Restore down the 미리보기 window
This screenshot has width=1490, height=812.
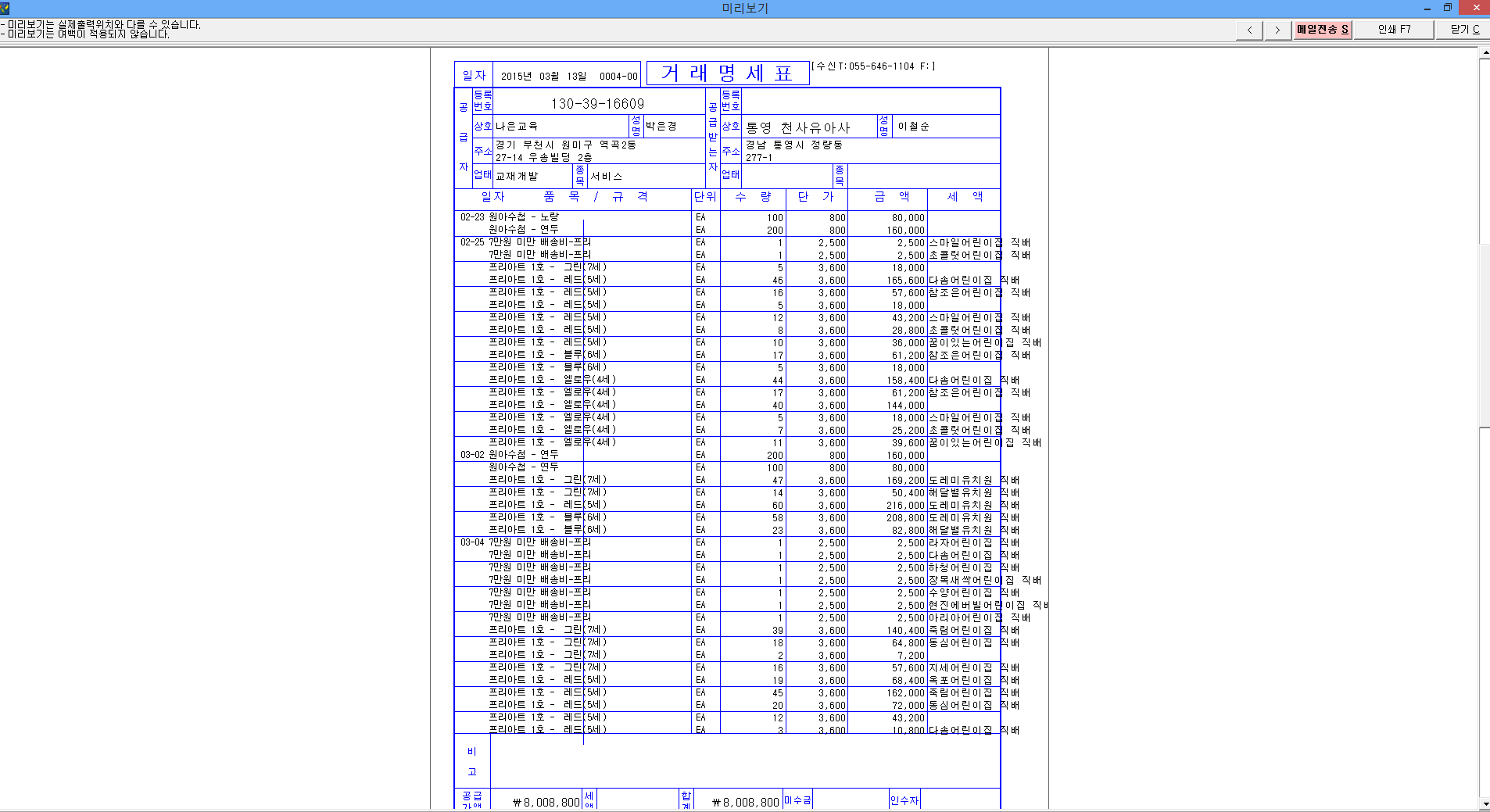tap(1447, 8)
